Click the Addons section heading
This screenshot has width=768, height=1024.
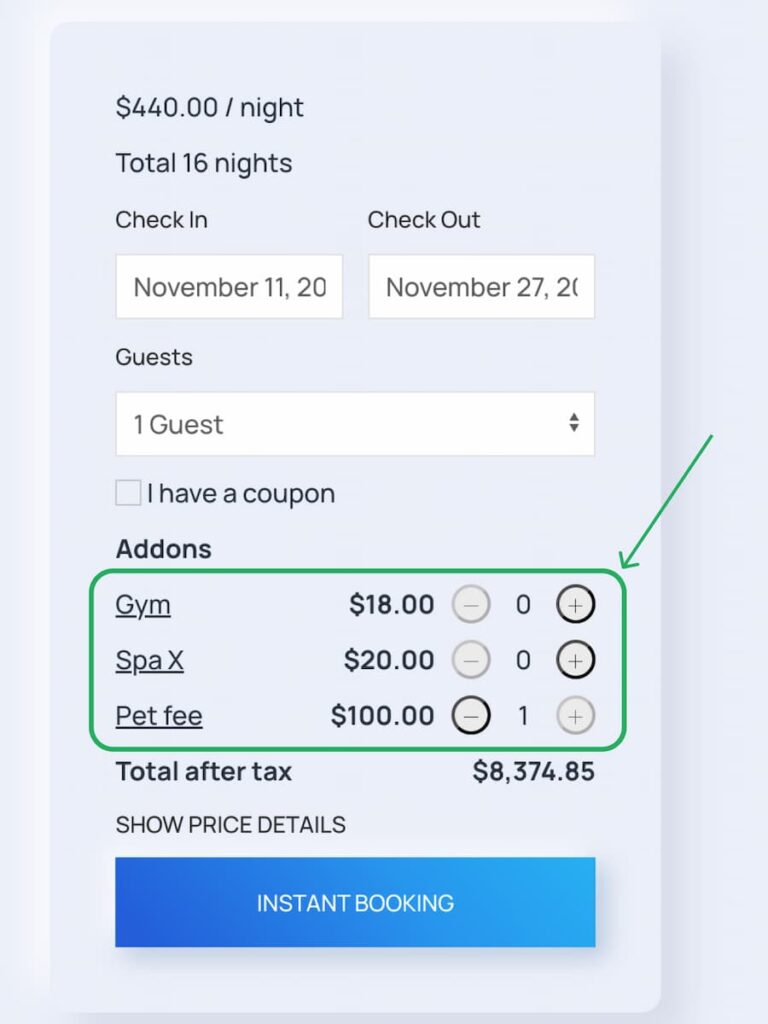tap(164, 549)
